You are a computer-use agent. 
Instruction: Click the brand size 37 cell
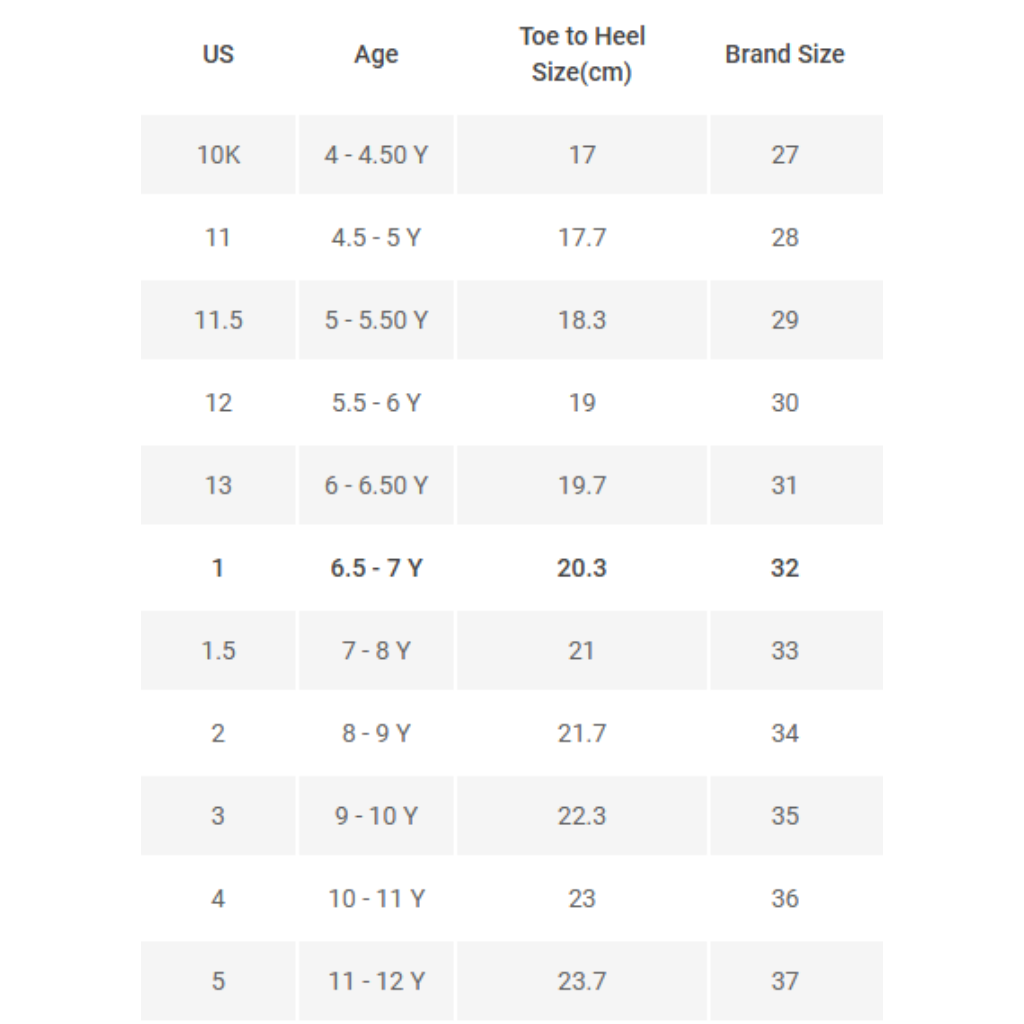click(785, 981)
